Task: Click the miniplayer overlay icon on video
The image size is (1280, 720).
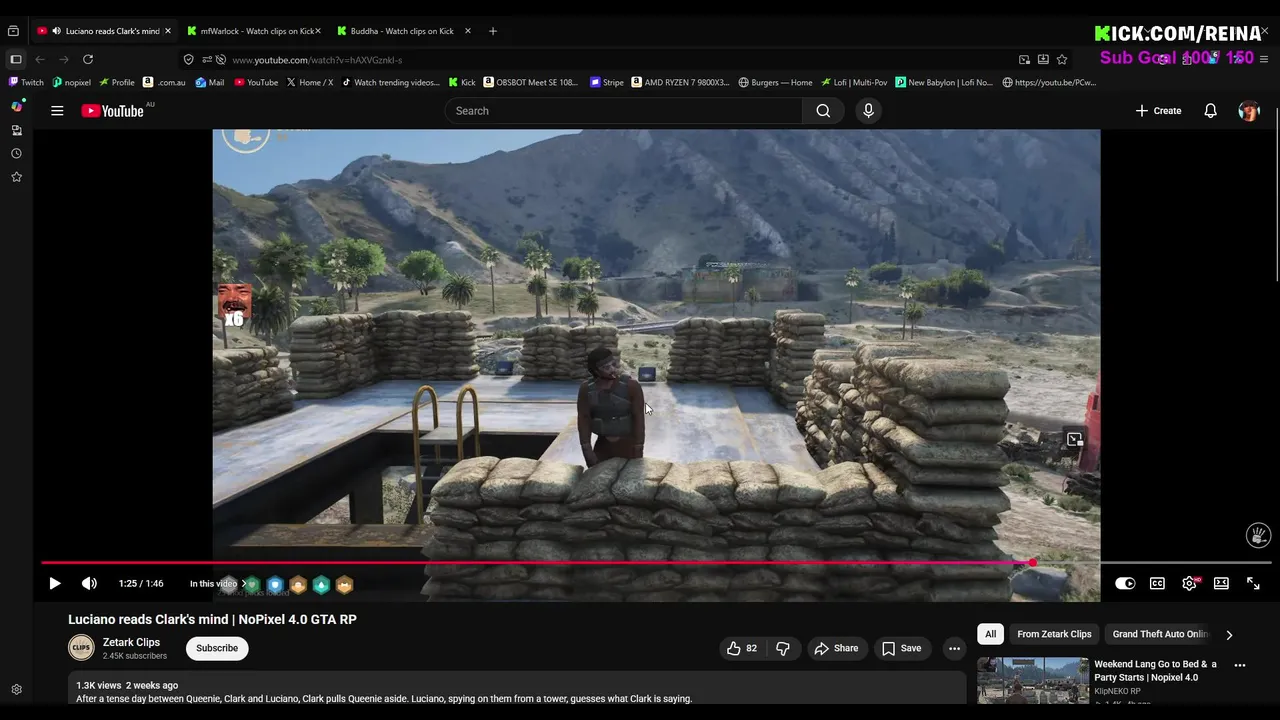Action: [1074, 440]
